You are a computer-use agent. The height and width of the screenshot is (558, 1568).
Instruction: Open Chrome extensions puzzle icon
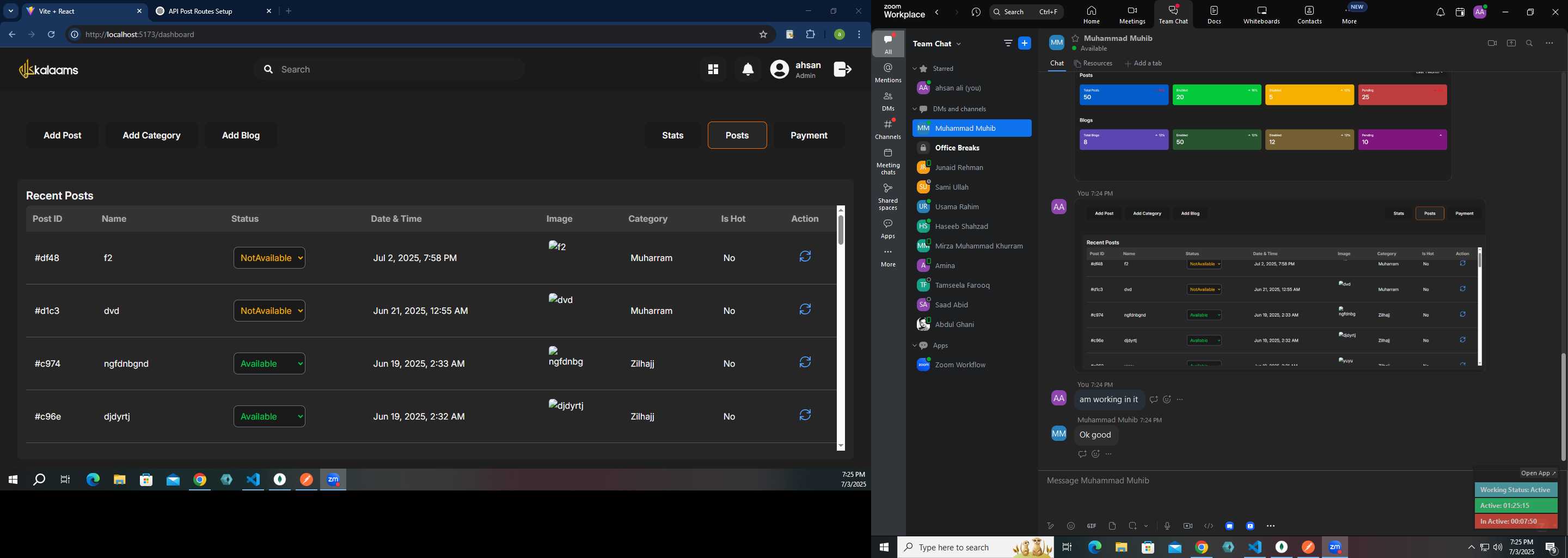coord(810,35)
